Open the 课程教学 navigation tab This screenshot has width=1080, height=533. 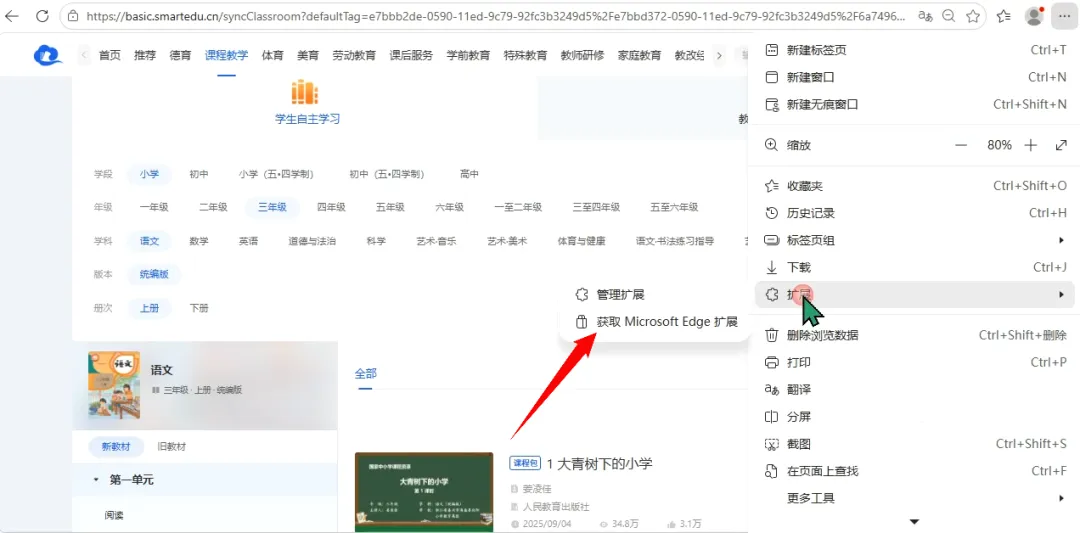pyautogui.click(x=227, y=55)
